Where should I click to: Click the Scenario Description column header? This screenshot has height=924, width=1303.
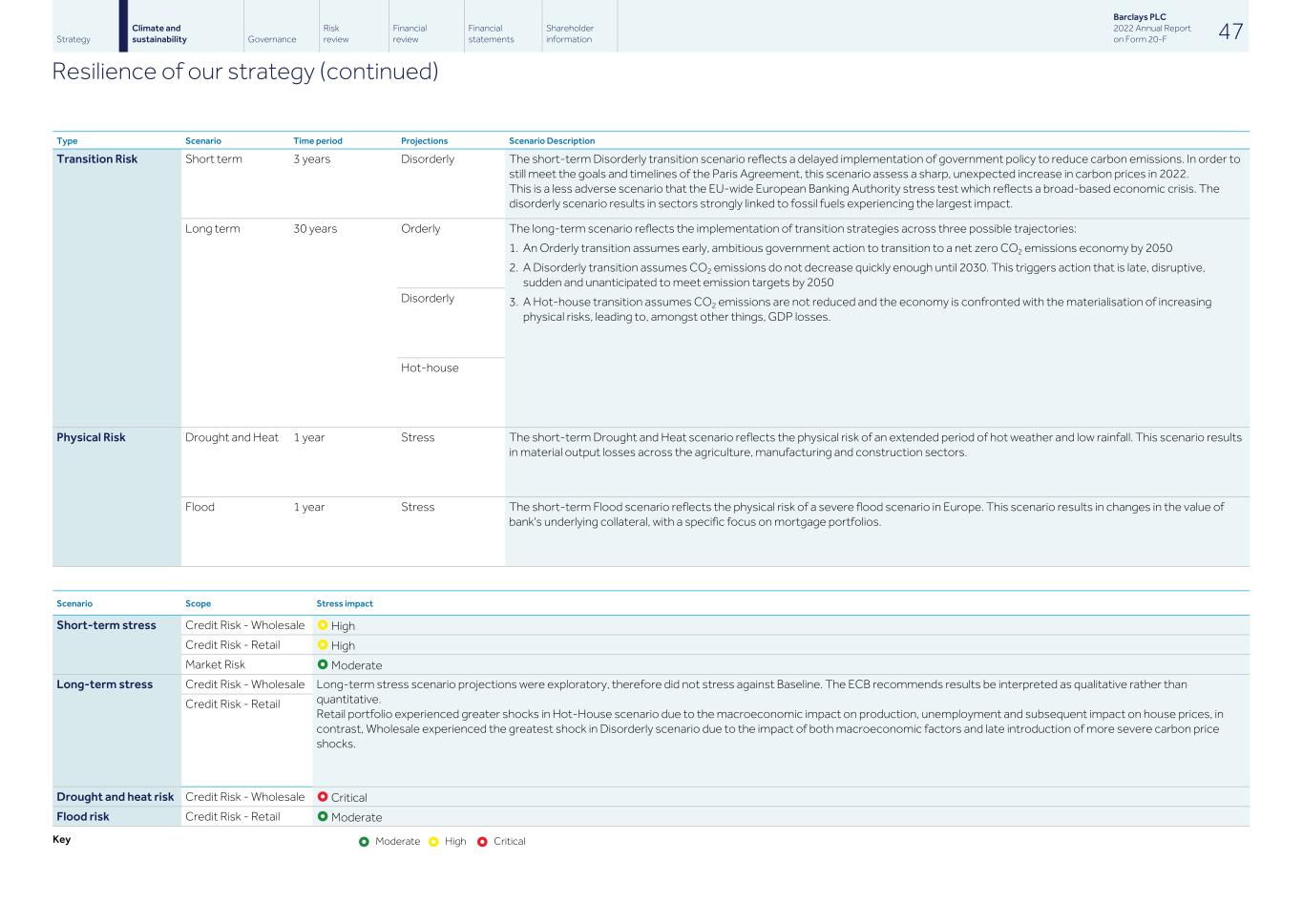click(552, 141)
